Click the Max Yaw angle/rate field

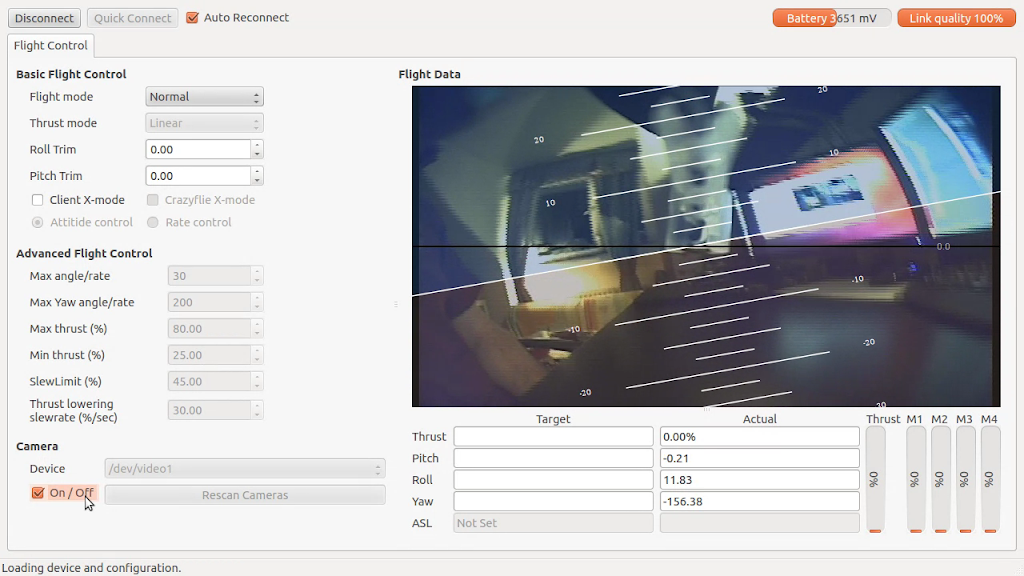tap(209, 302)
